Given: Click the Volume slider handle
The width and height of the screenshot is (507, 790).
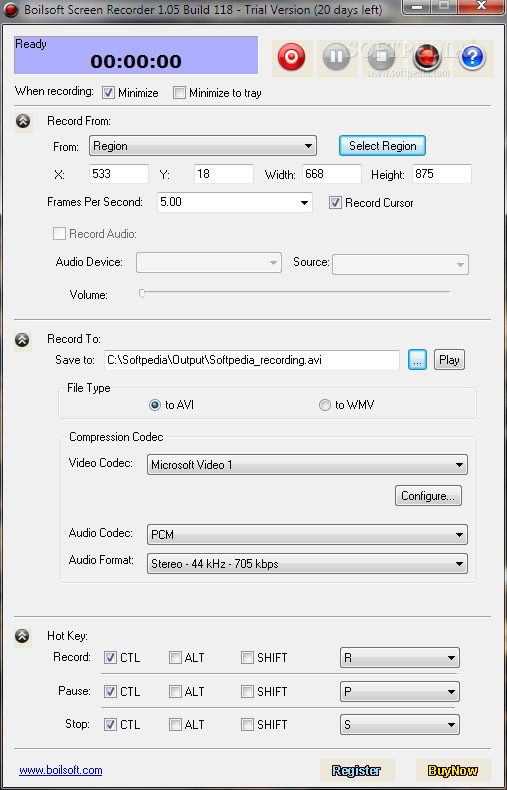Looking at the screenshot, I should 142,293.
